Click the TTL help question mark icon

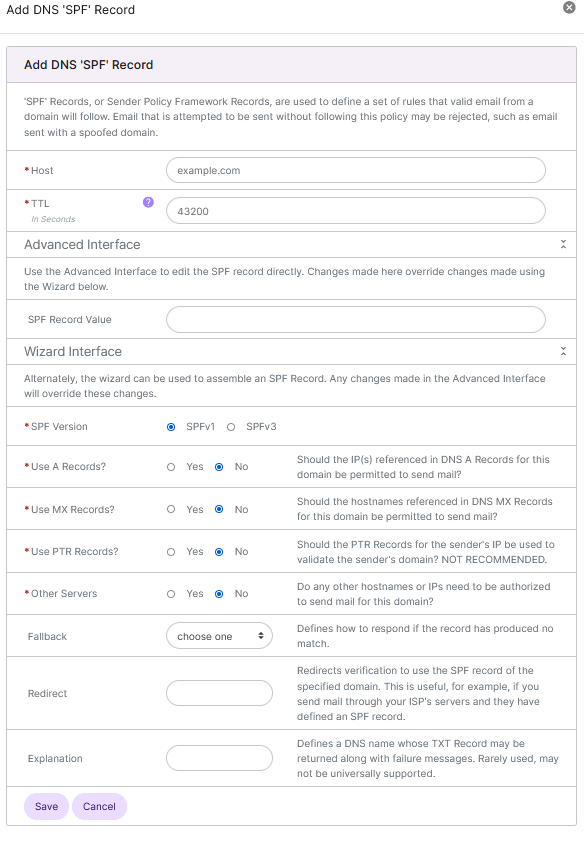tap(148, 203)
